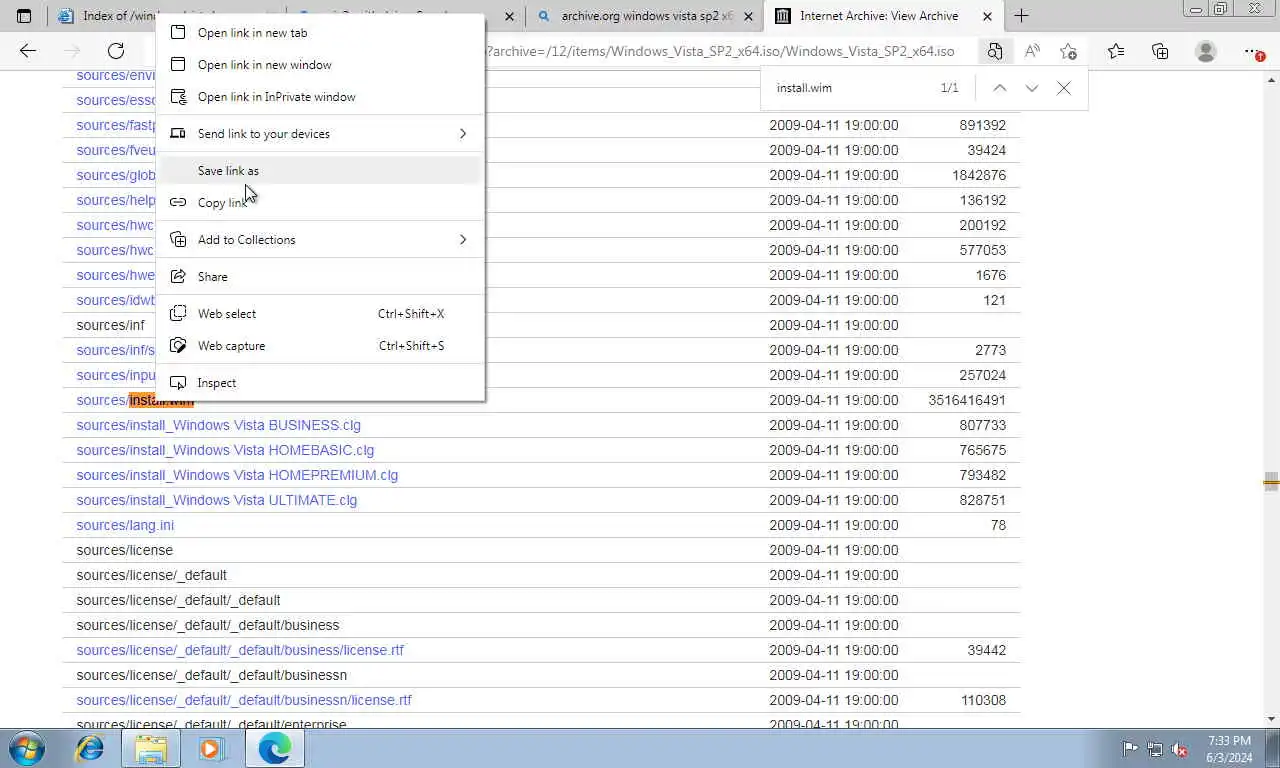Expand Add to Collections submenu
The image size is (1280, 768).
(x=320, y=240)
